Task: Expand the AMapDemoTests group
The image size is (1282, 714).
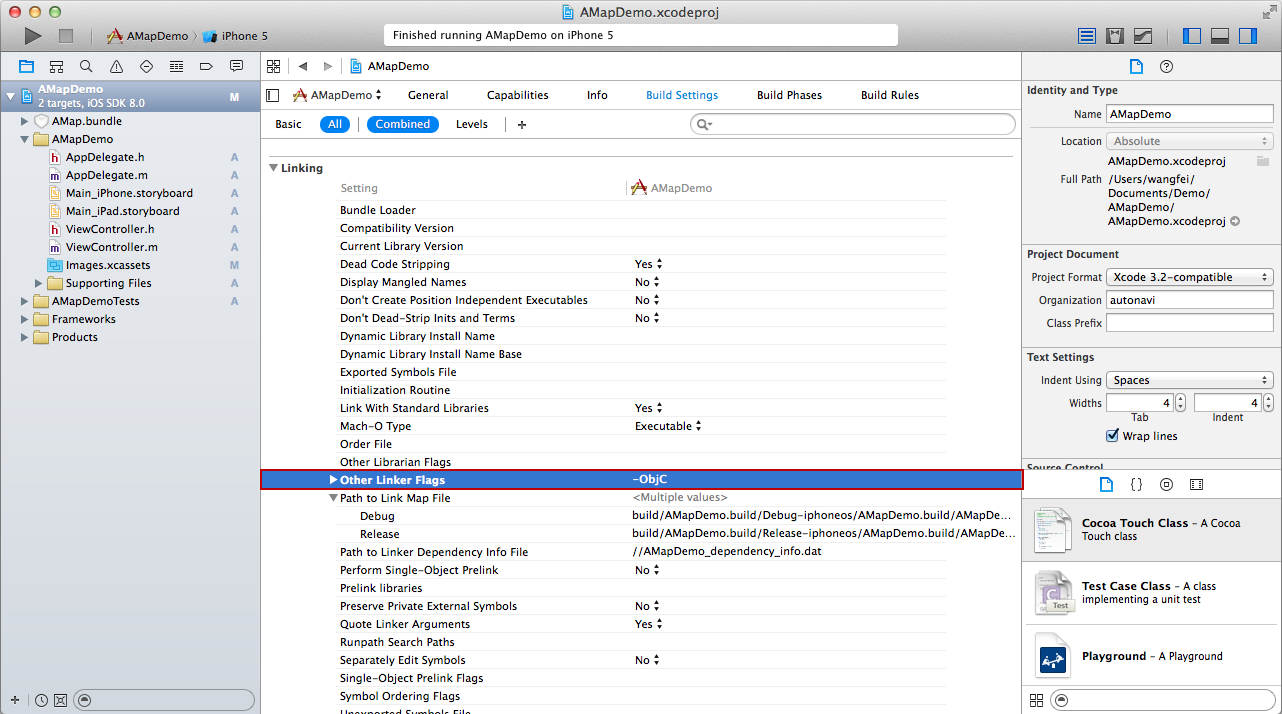Action: [25, 301]
